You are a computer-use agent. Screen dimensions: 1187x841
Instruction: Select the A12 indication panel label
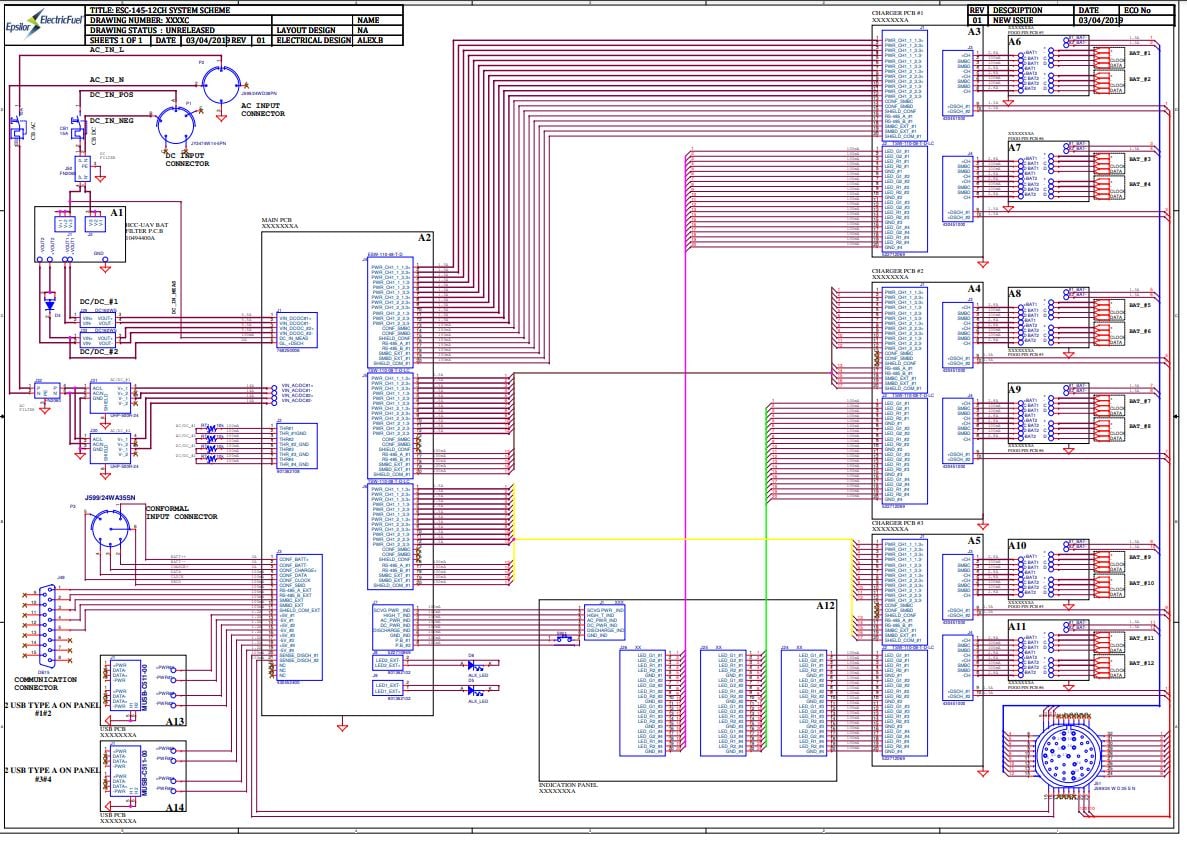824,606
